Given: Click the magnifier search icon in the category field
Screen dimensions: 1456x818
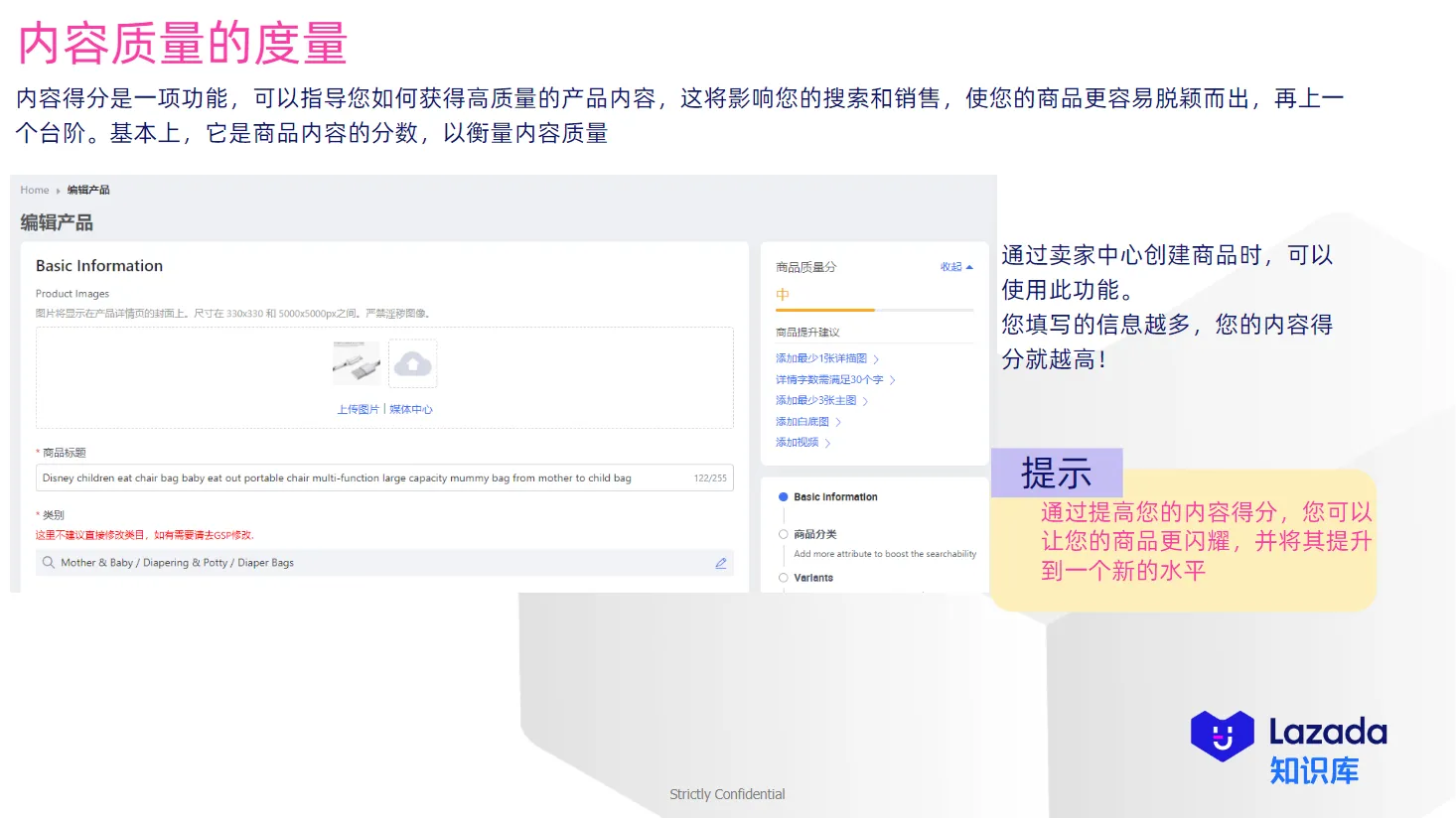Looking at the screenshot, I should (47, 563).
